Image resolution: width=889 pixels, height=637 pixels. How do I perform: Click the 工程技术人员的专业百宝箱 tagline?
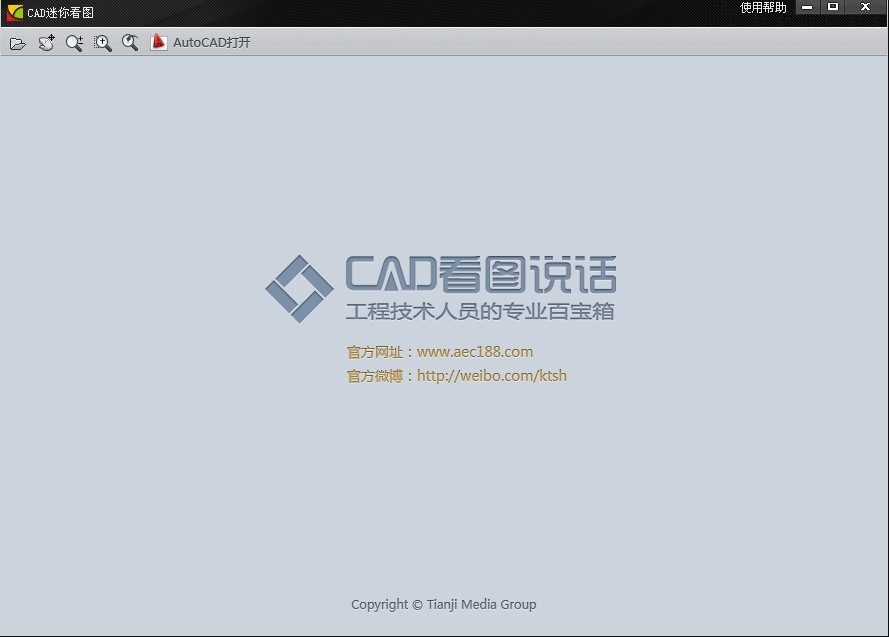(480, 311)
